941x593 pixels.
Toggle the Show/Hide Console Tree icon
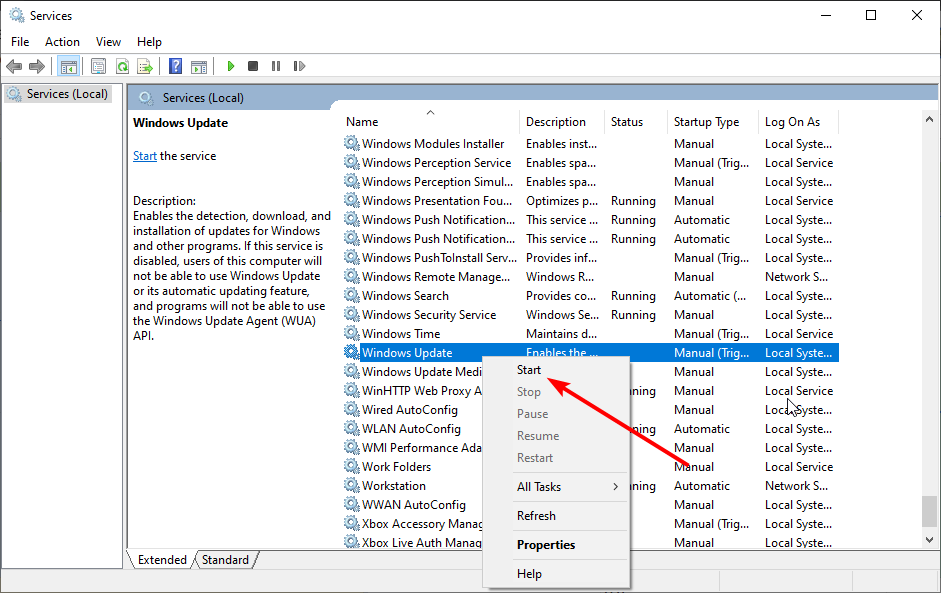[68, 66]
